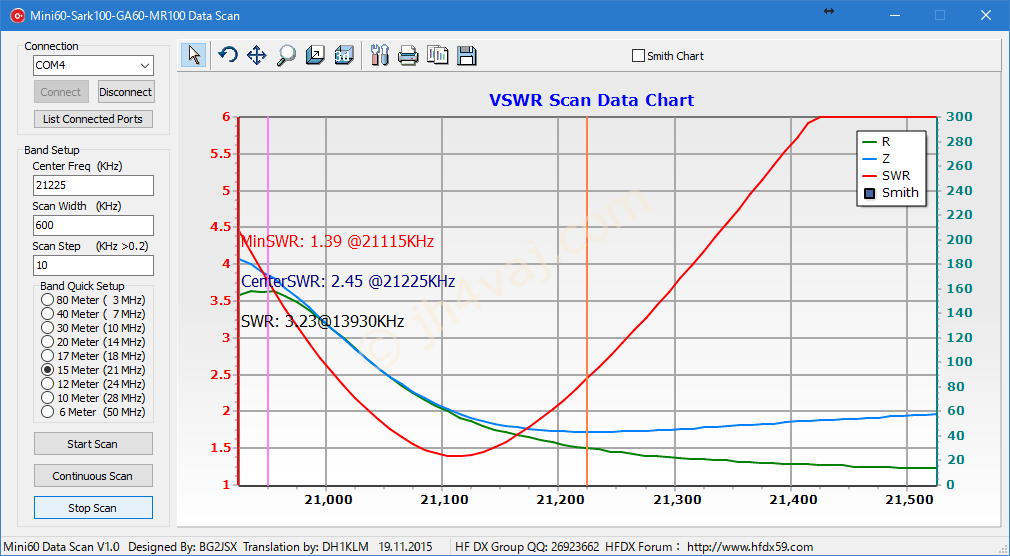This screenshot has width=1010, height=556.
Task: Close the Data Scan window
Action: click(x=986, y=15)
